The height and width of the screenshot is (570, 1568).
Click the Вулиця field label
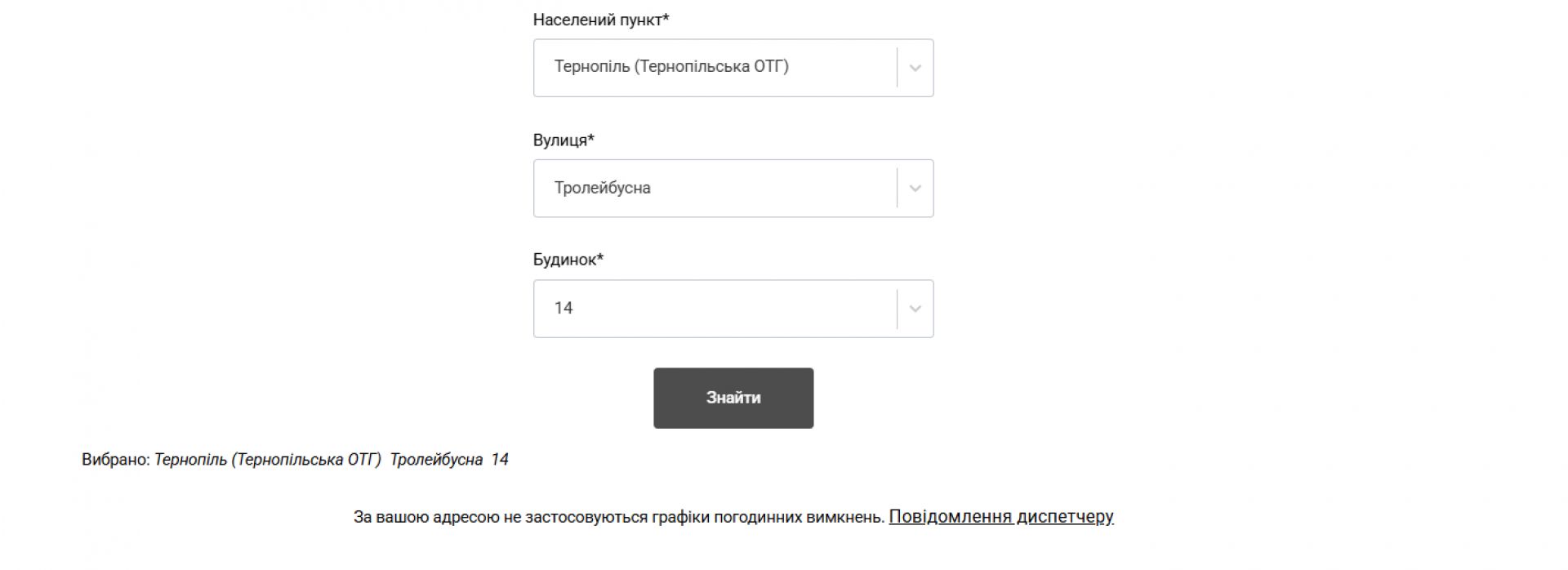560,140
